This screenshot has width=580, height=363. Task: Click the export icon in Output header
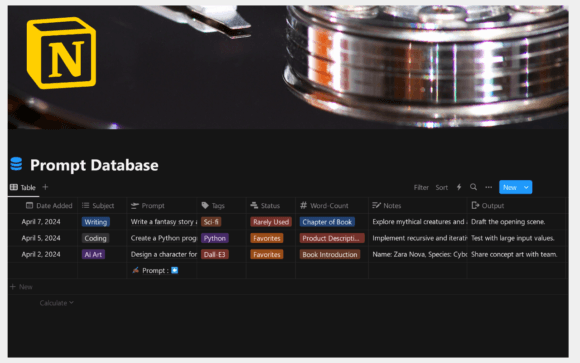click(x=475, y=205)
